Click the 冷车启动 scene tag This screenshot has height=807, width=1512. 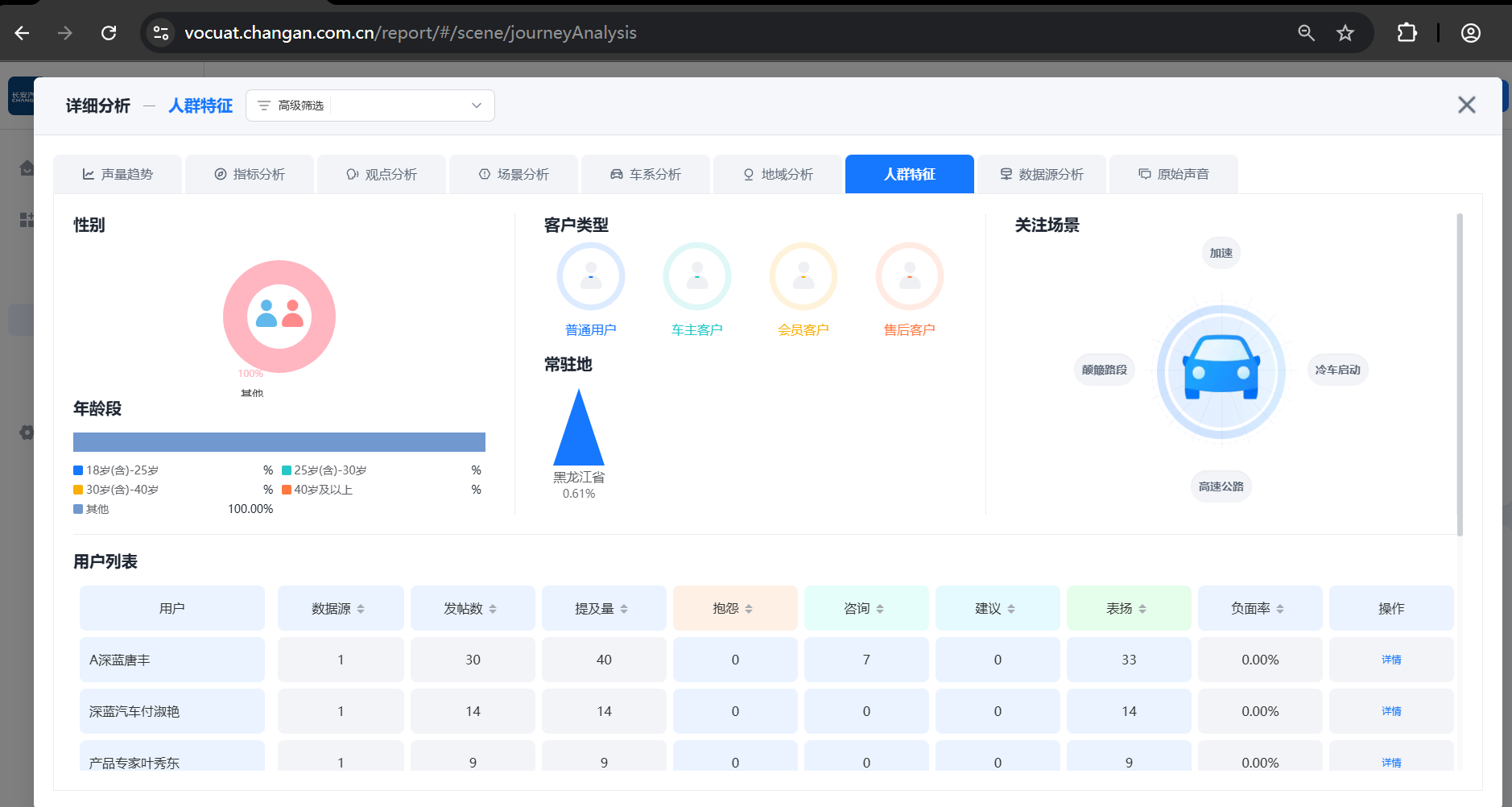[1336, 370]
